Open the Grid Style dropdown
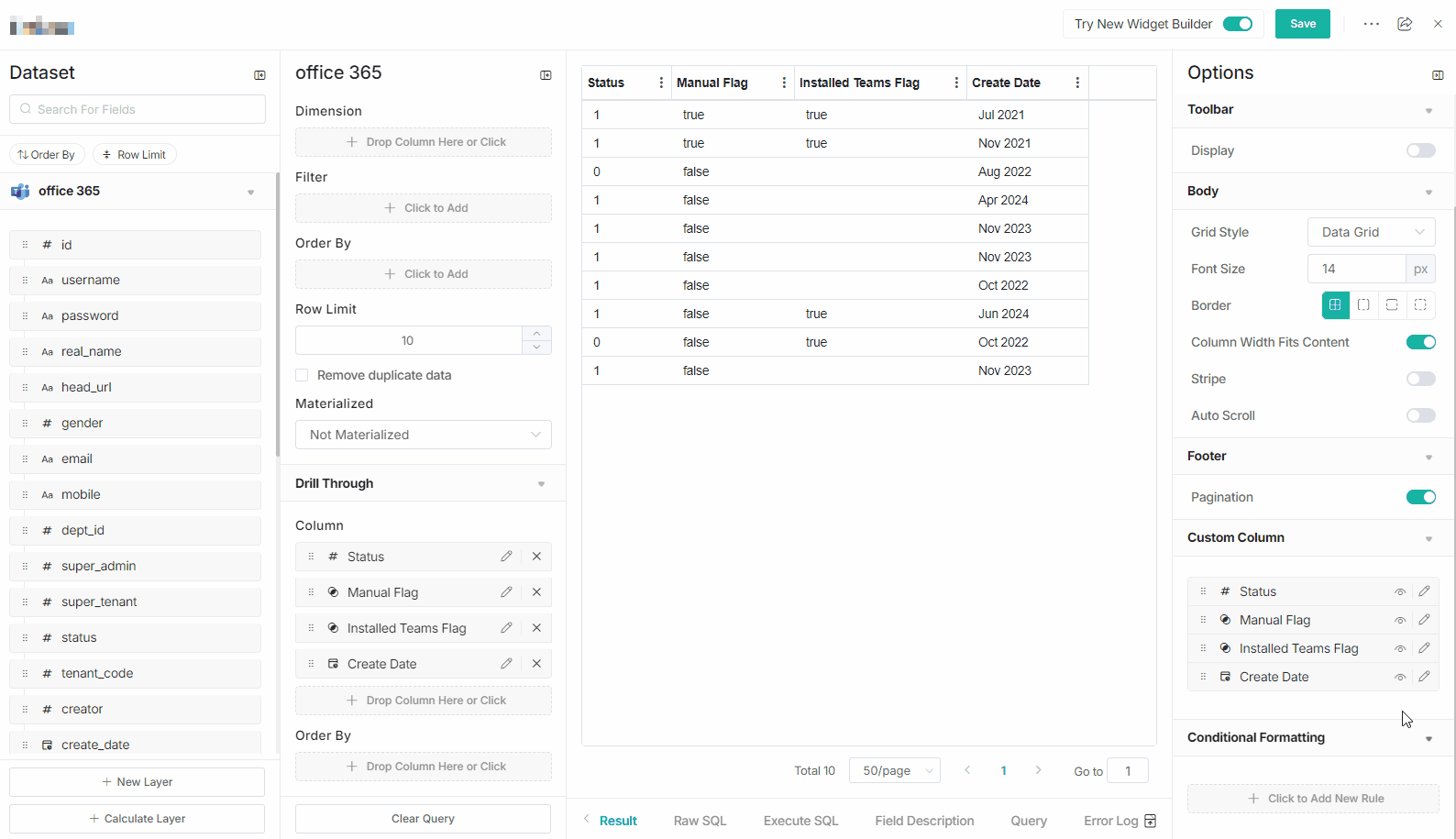Image resolution: width=1456 pixels, height=839 pixels. point(1371,232)
